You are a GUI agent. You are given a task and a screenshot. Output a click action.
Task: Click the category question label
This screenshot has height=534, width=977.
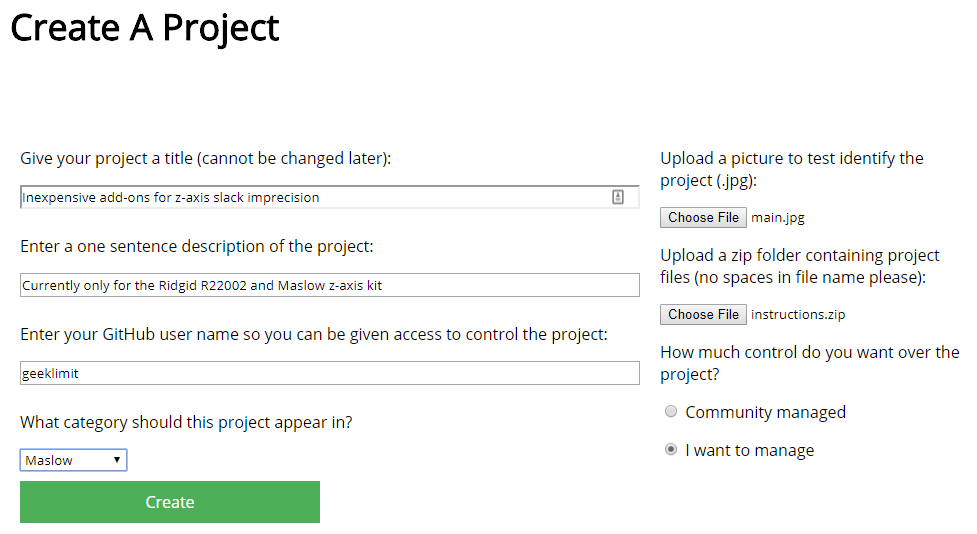pos(186,422)
